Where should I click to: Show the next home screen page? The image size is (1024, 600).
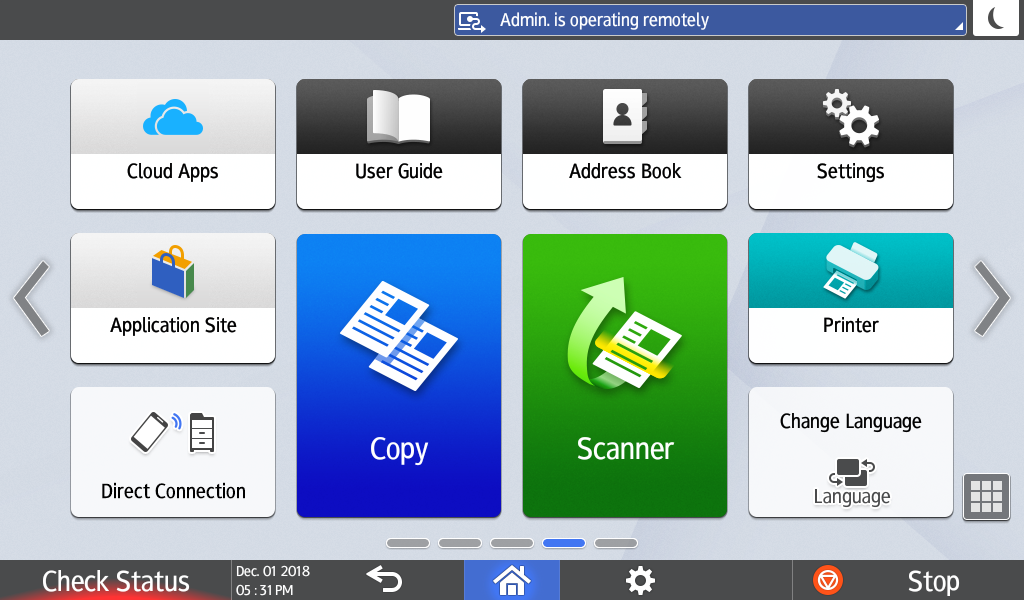tap(991, 298)
